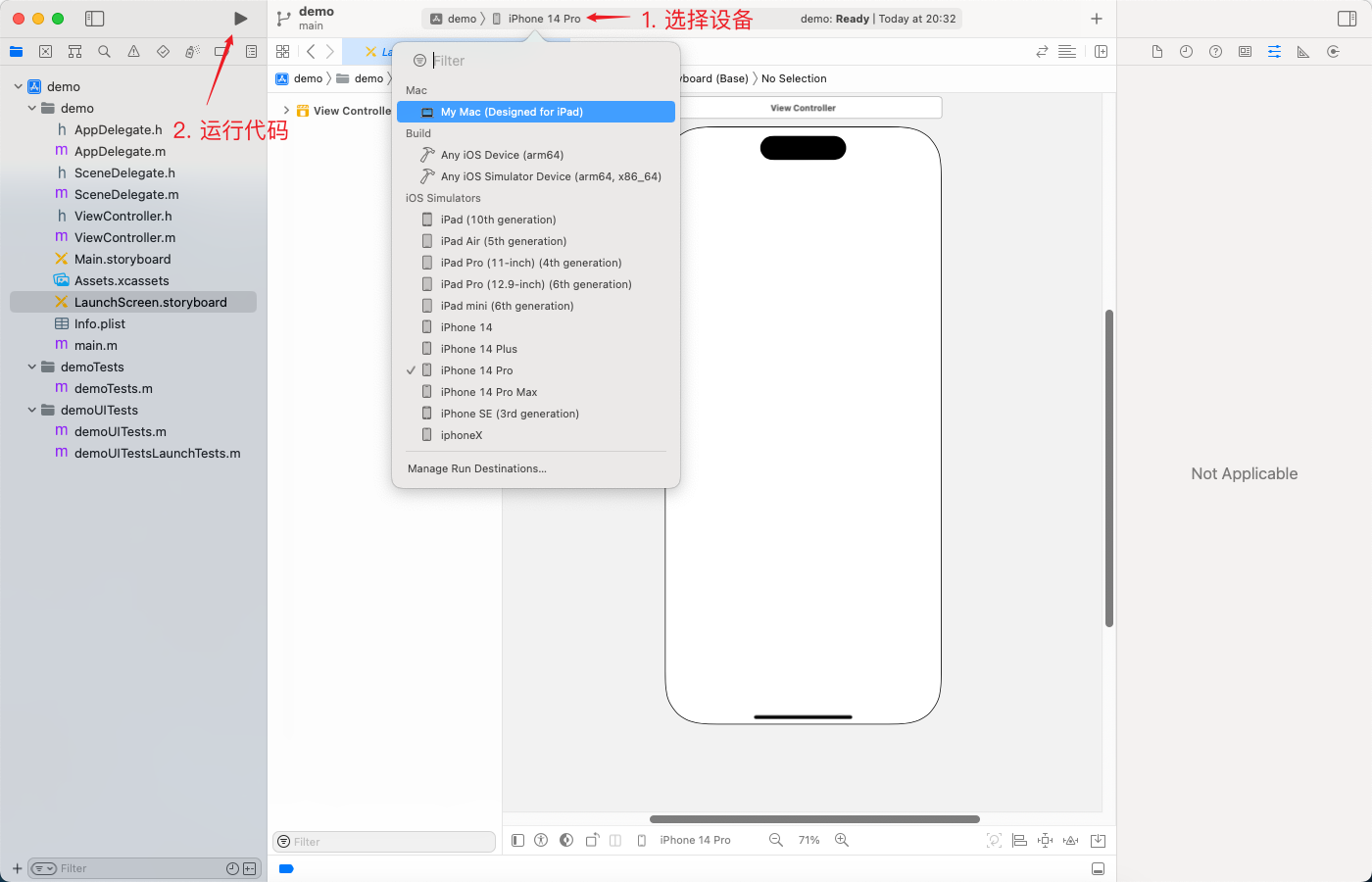Show recently modified files filter

tap(232, 868)
